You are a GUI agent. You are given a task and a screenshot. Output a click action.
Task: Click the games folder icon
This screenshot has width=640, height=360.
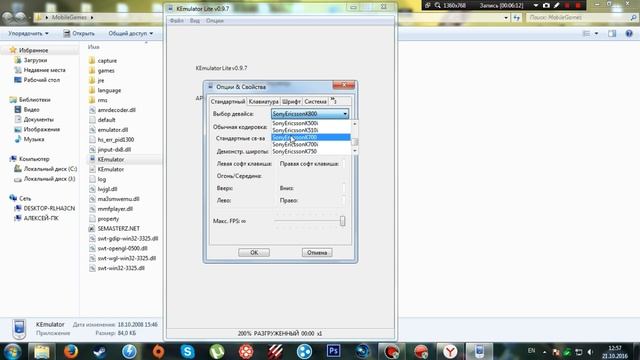click(x=92, y=70)
